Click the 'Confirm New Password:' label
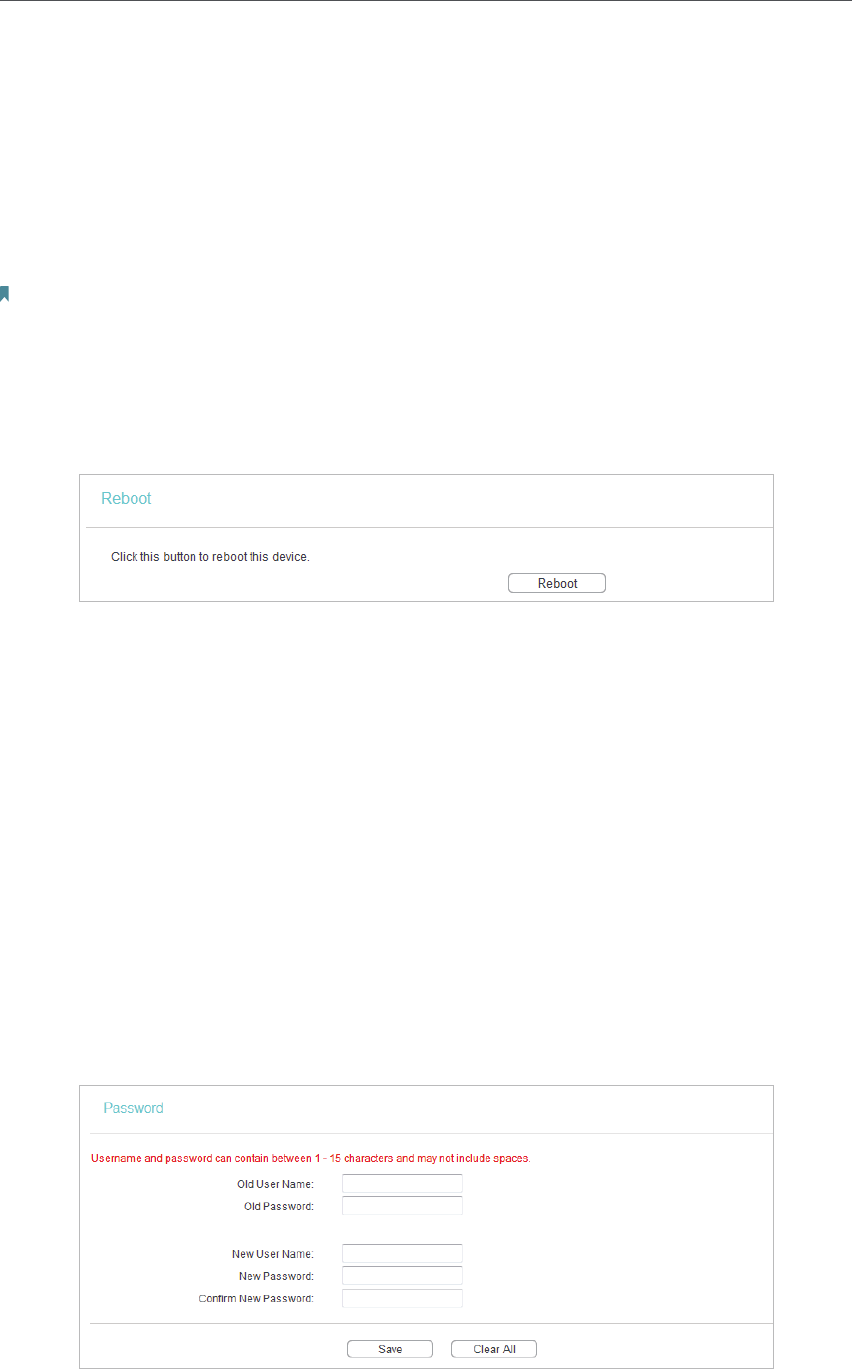Image resolution: width=852 pixels, height=1369 pixels. [x=256, y=1299]
